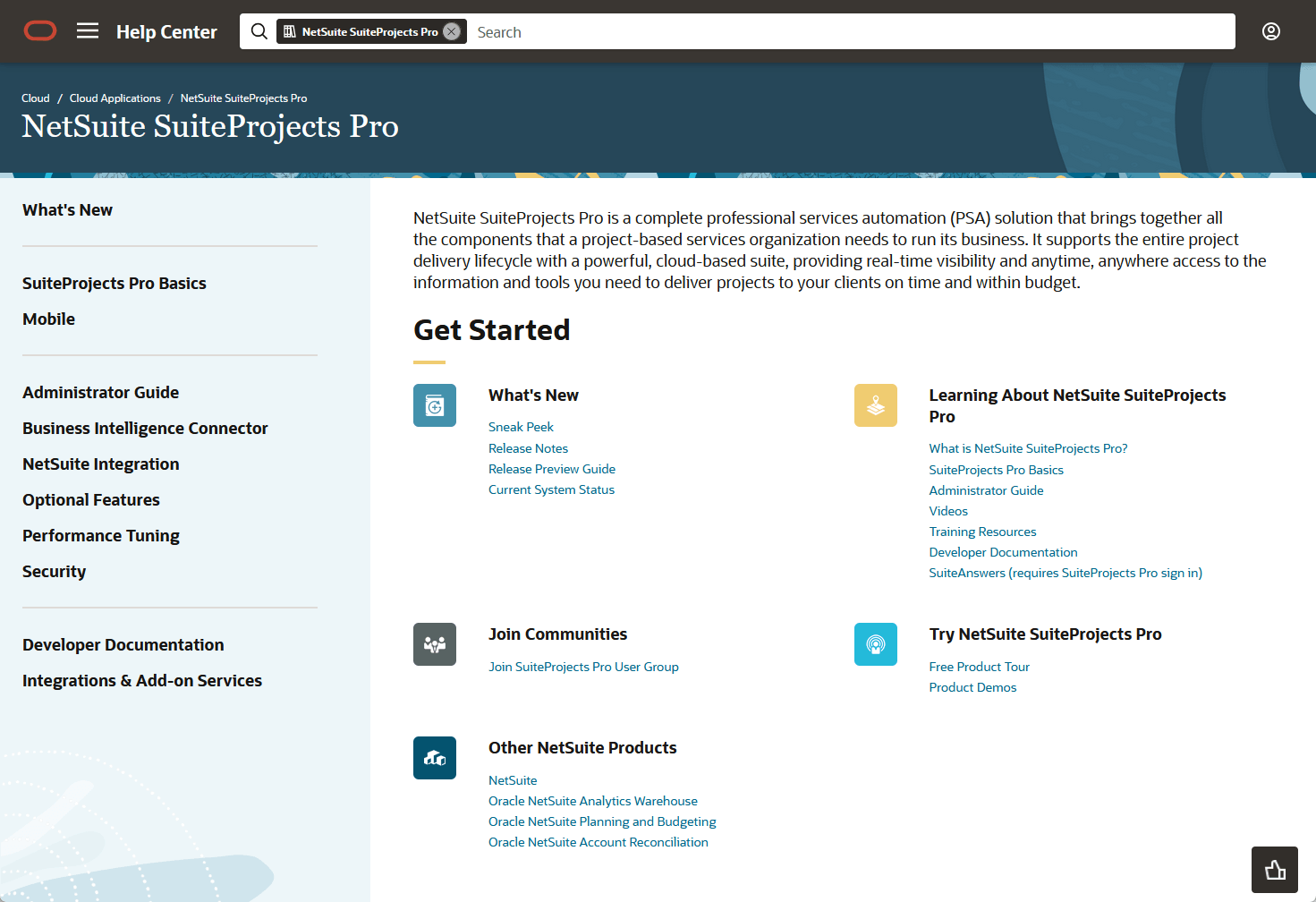Click the Try NetSuite SuiteProjects Pro heading

[x=1045, y=634]
